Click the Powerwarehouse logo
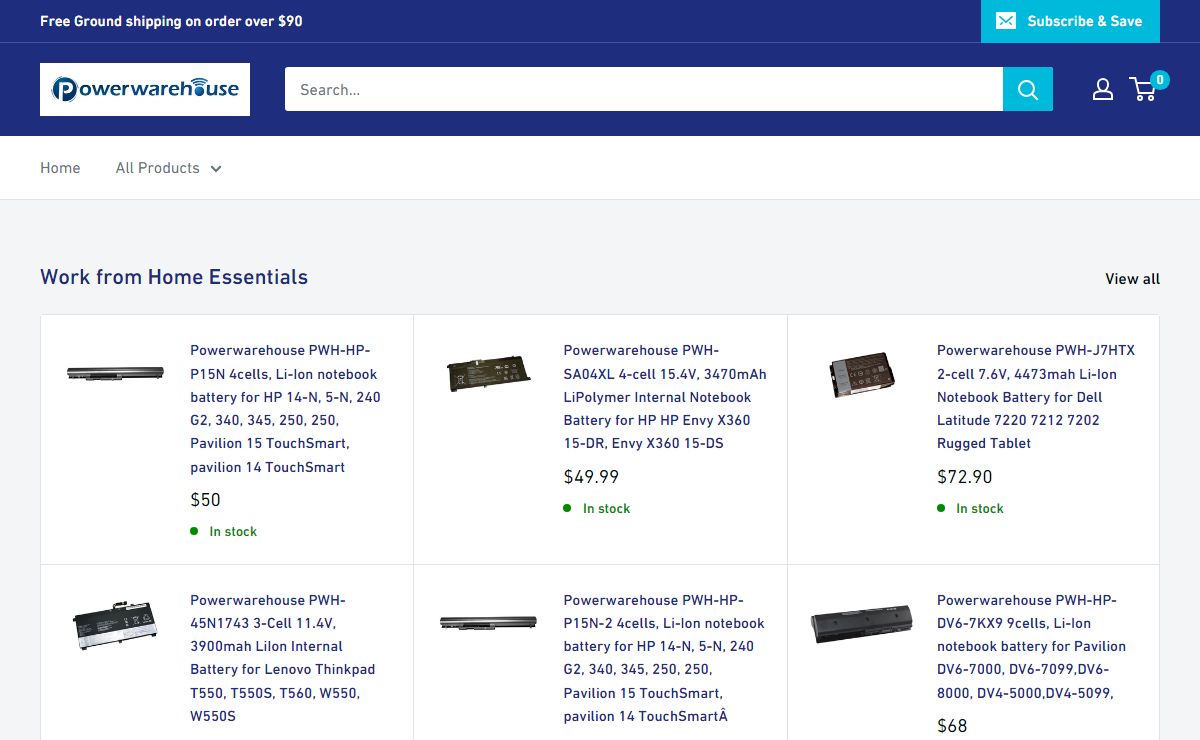1200x740 pixels. [145, 89]
